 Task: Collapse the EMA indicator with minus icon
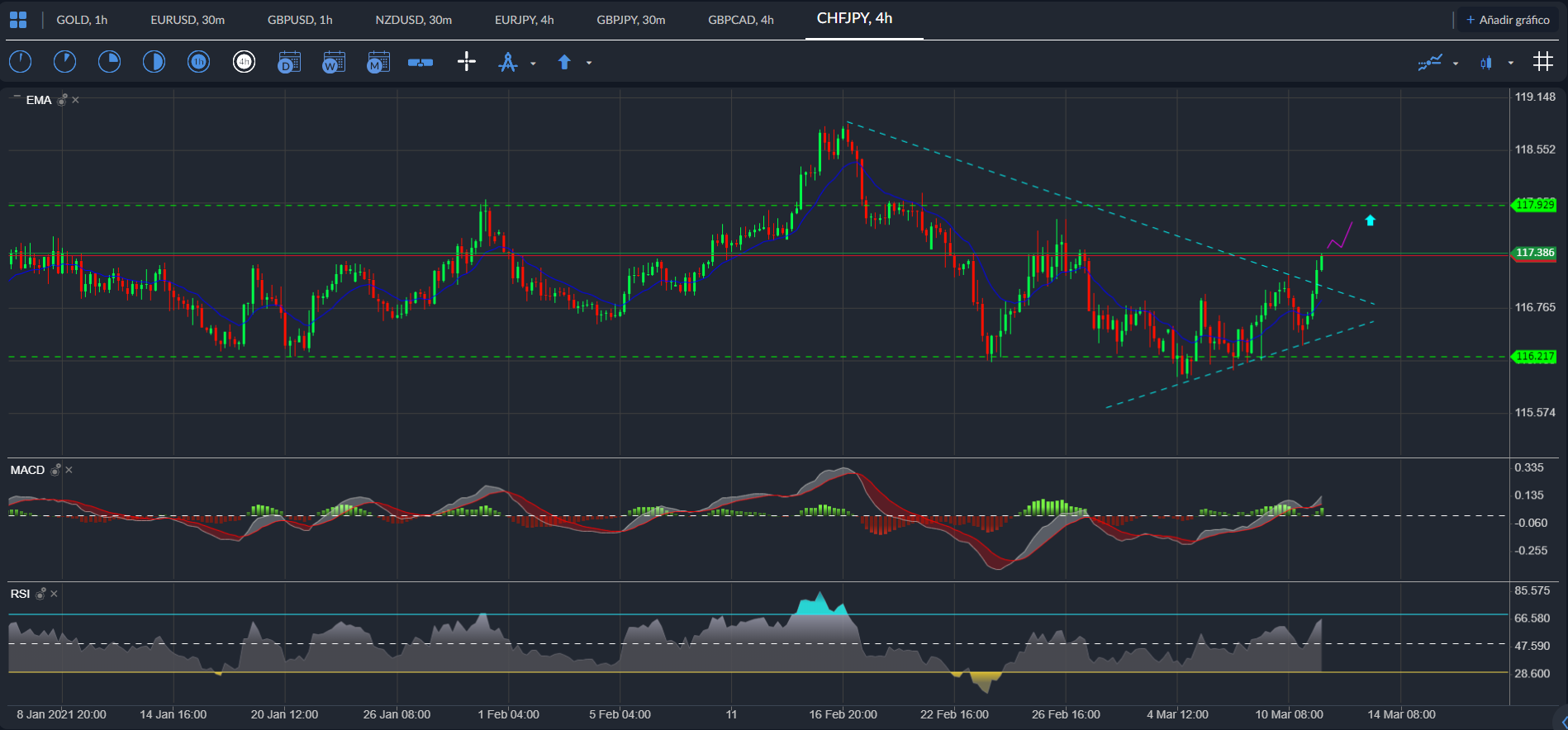pos(17,97)
